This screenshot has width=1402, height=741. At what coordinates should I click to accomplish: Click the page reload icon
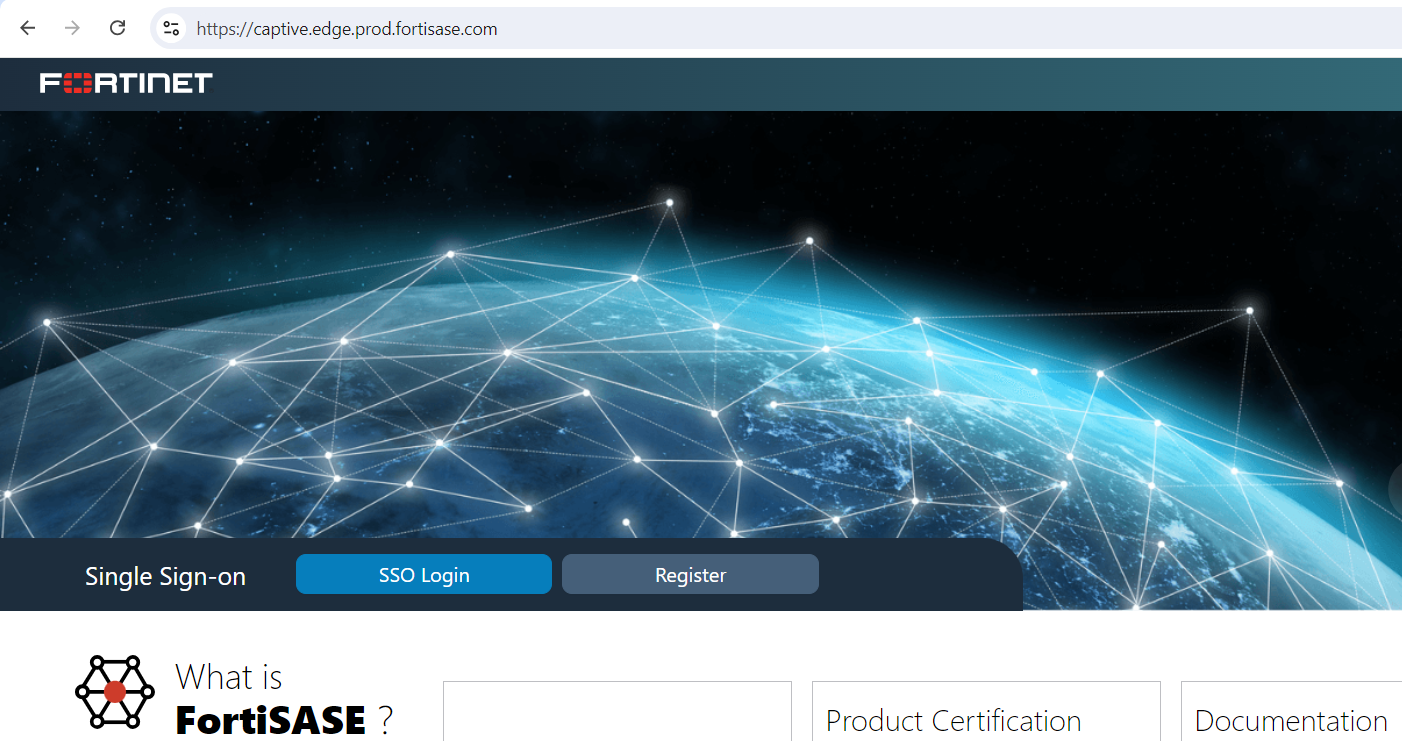tap(117, 28)
